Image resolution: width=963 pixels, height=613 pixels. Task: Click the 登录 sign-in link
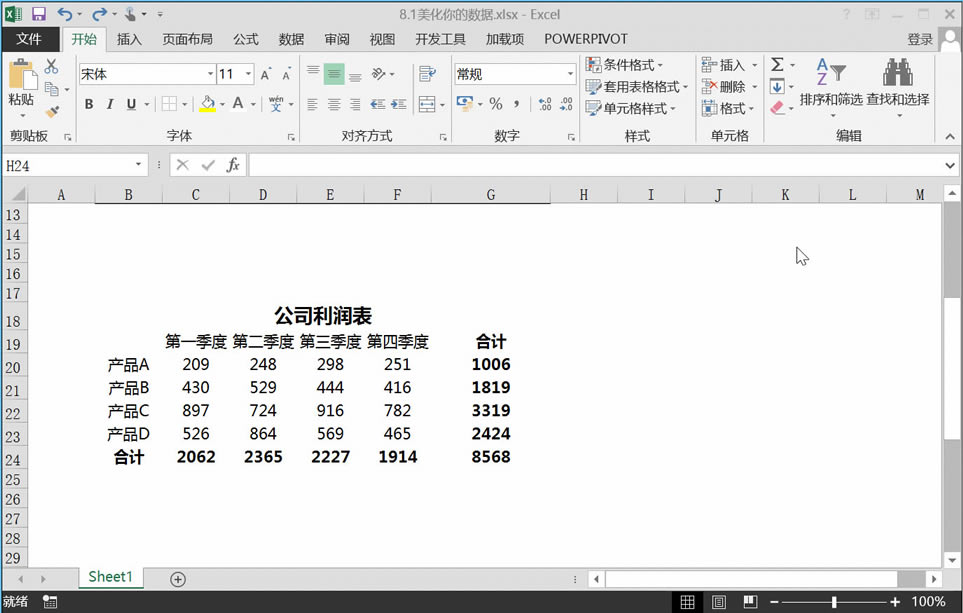[919, 39]
